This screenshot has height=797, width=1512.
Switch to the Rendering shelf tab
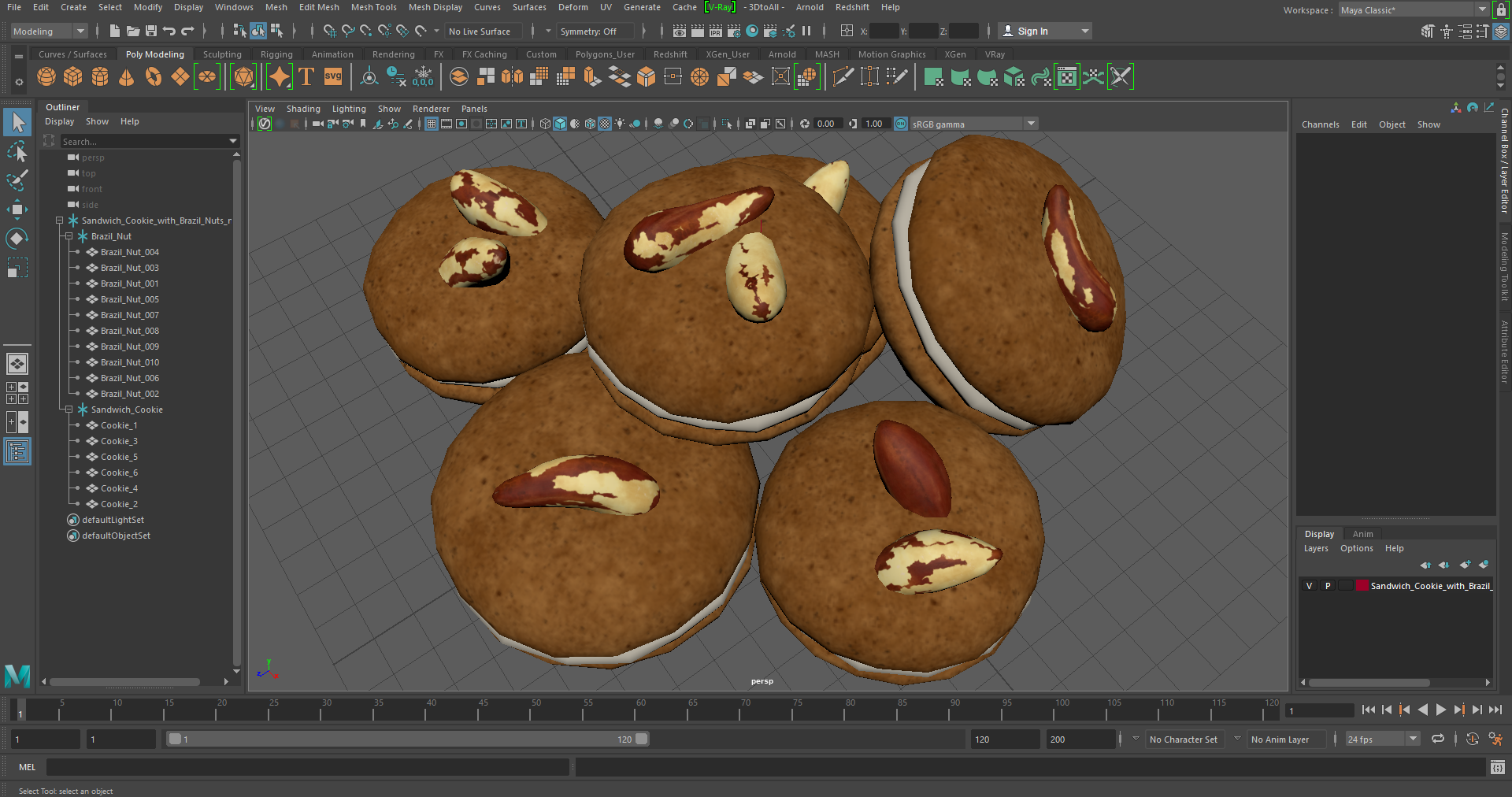click(393, 54)
